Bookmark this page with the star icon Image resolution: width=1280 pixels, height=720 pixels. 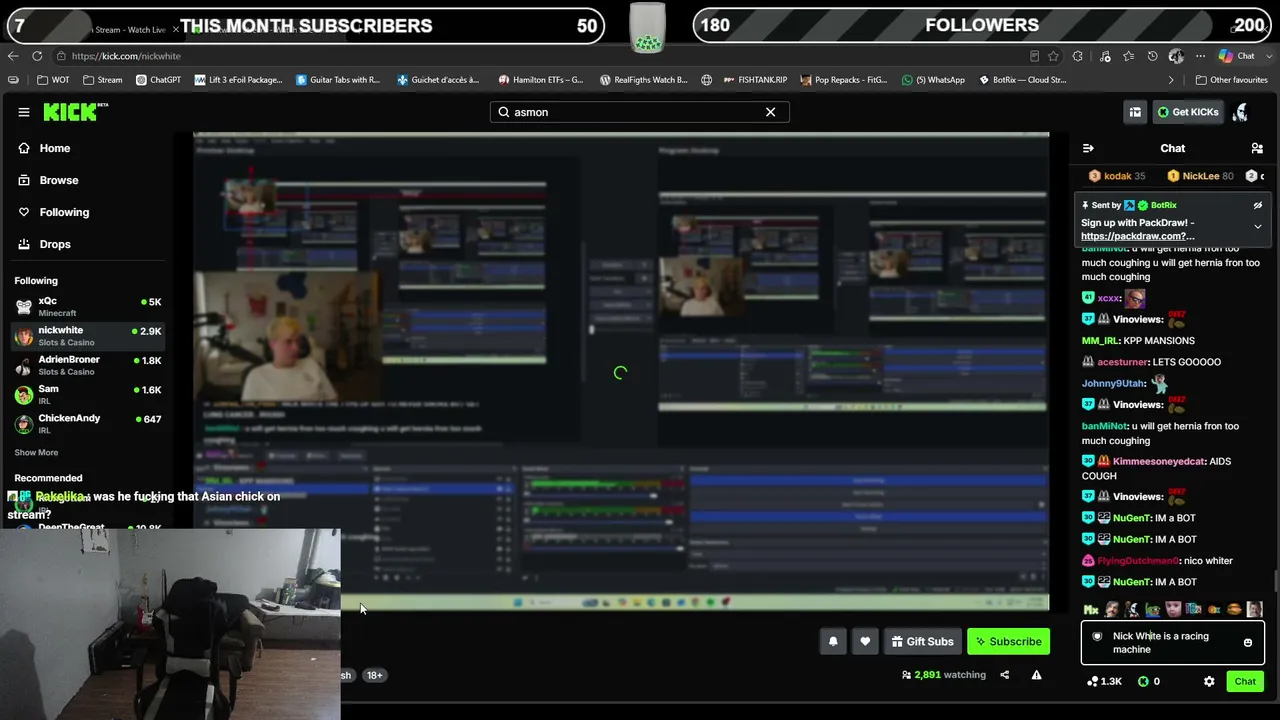(1053, 56)
